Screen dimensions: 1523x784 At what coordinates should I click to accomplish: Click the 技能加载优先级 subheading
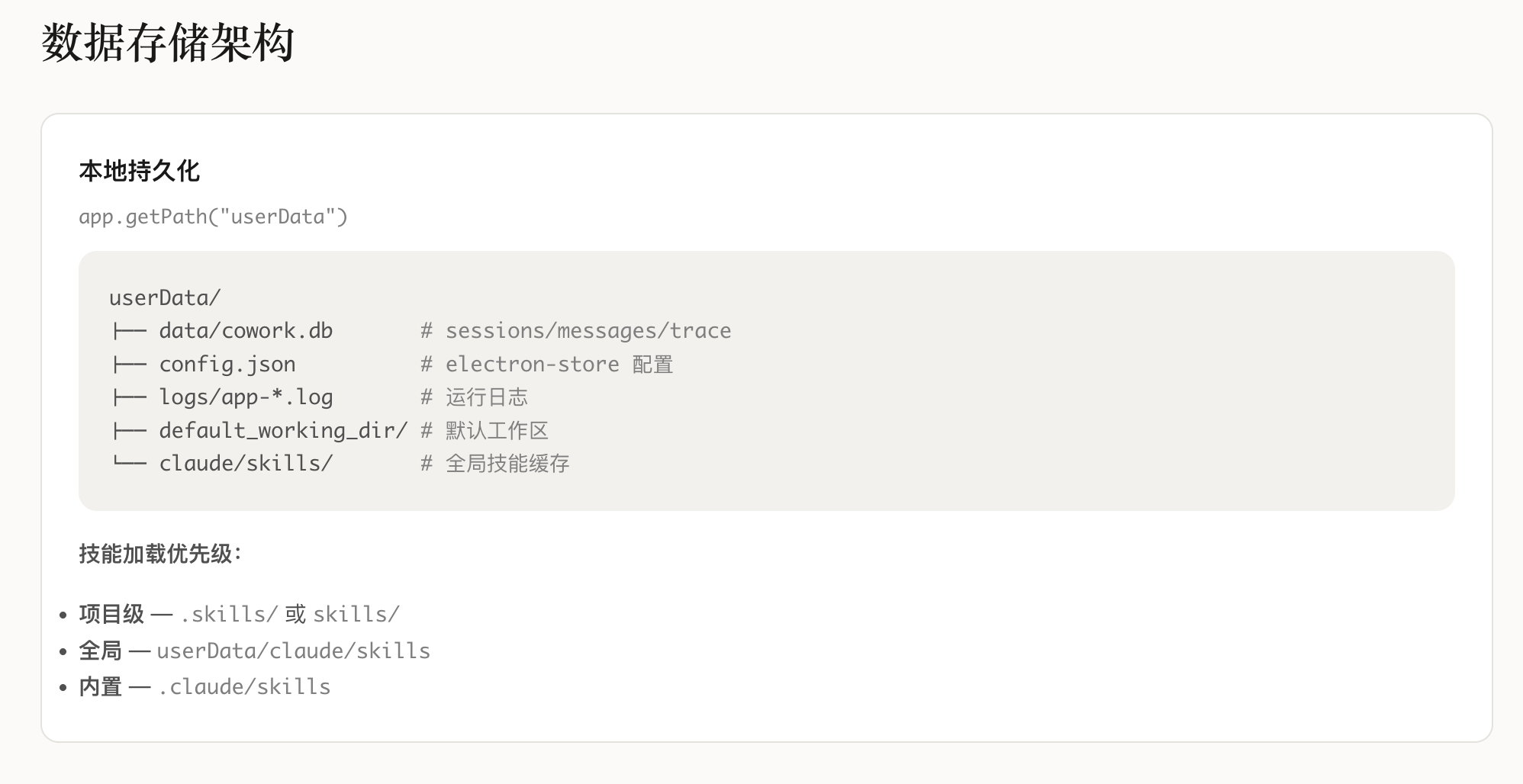pyautogui.click(x=160, y=554)
